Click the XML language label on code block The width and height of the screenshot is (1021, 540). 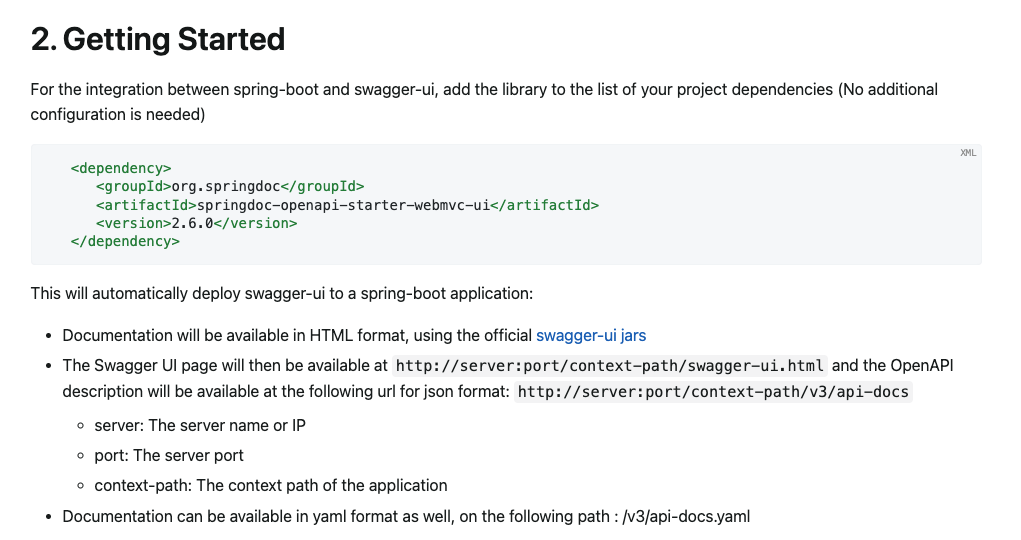click(968, 153)
